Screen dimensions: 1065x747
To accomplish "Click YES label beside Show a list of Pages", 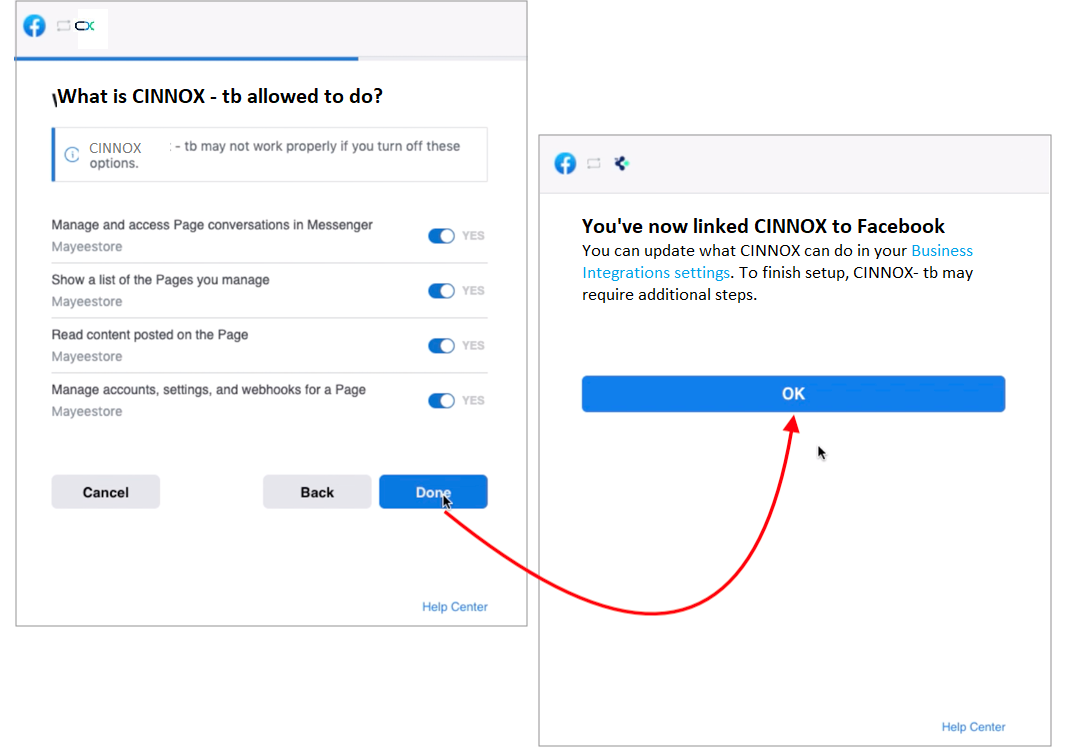I will click(473, 291).
